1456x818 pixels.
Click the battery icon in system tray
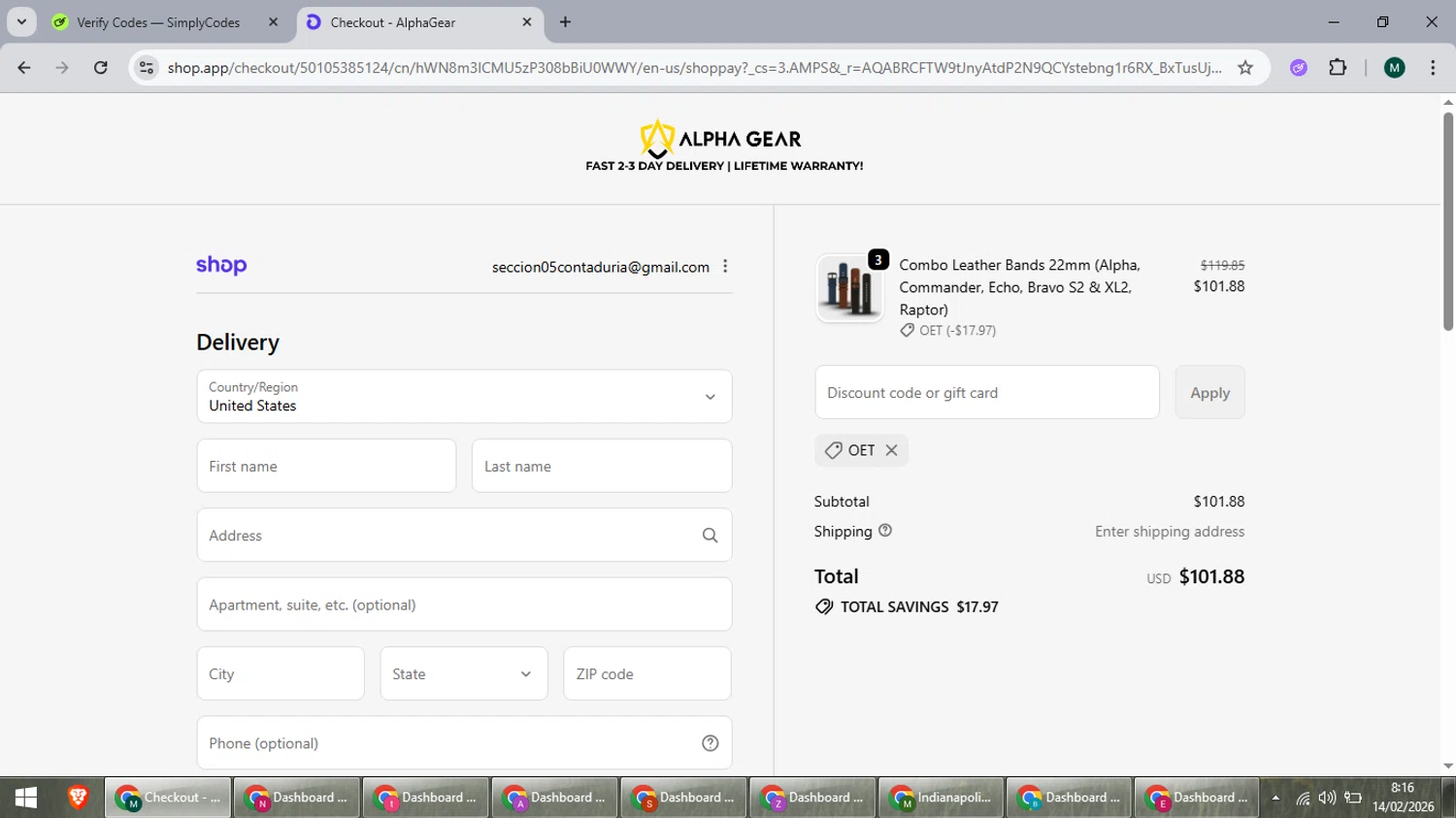click(1353, 799)
